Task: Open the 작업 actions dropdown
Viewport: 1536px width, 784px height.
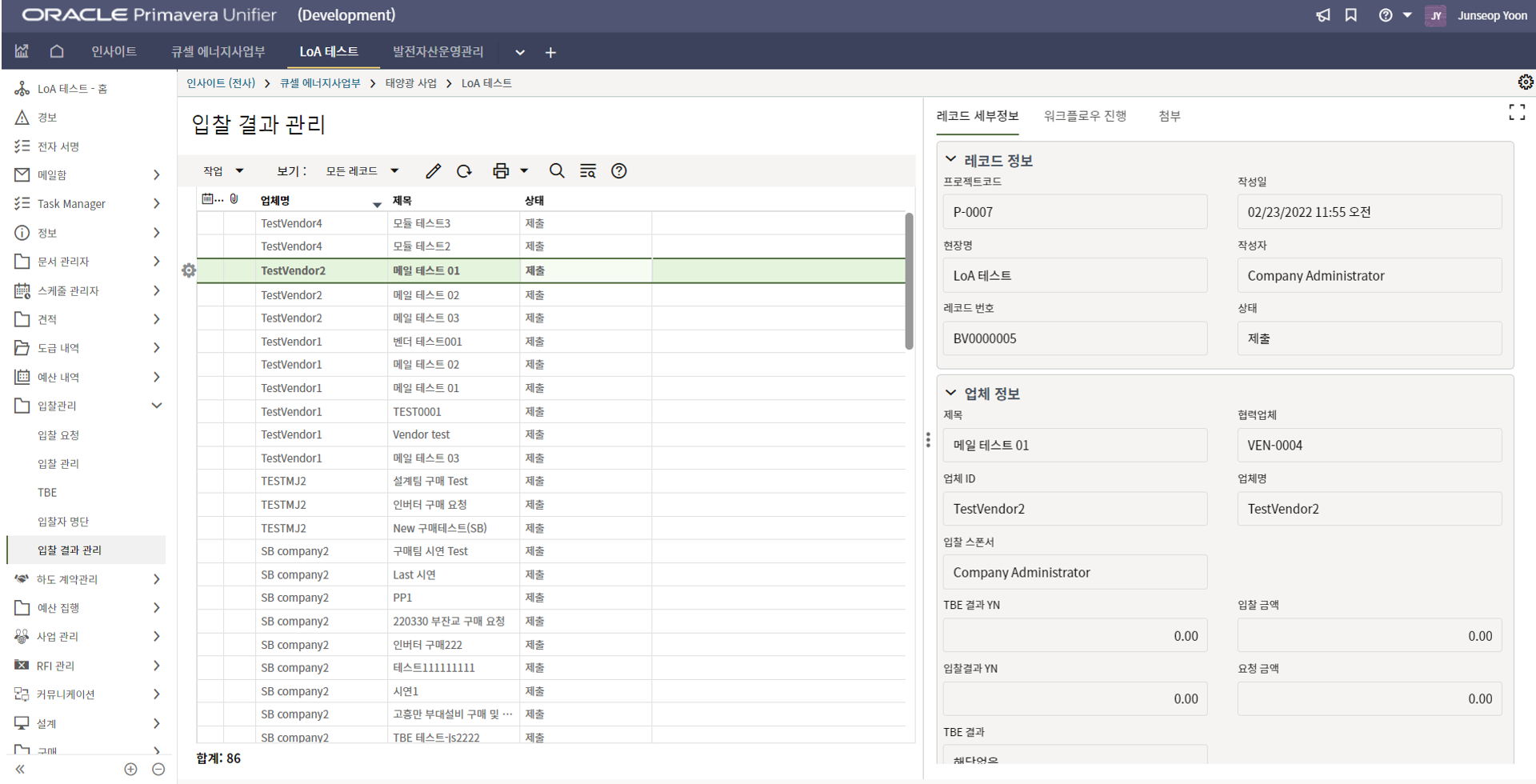Action: pyautogui.click(x=223, y=171)
